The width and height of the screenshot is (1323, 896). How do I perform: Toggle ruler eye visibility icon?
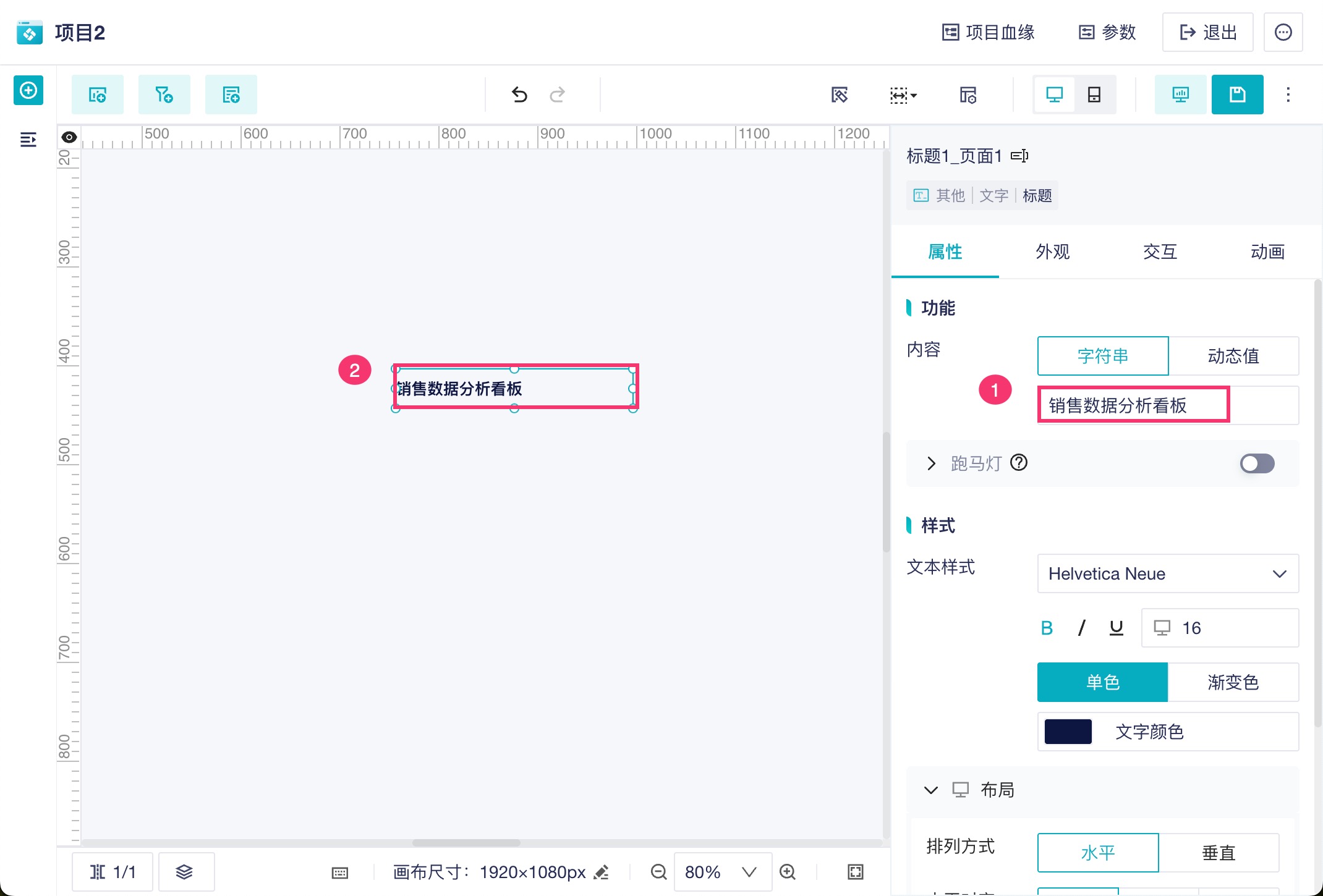pos(69,137)
